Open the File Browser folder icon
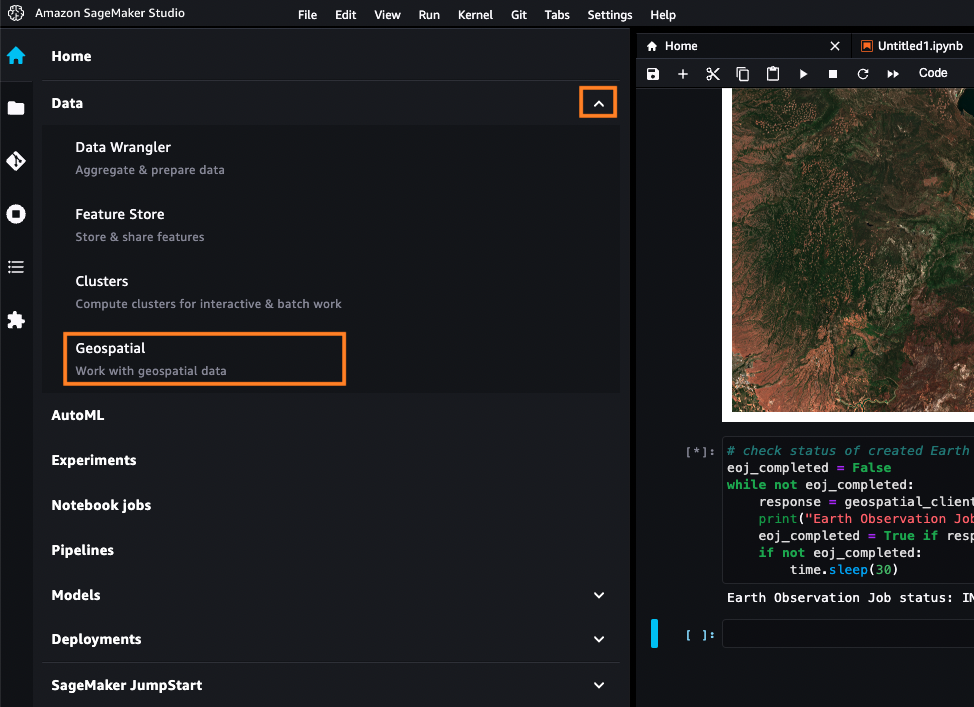974x707 pixels. pyautogui.click(x=16, y=108)
